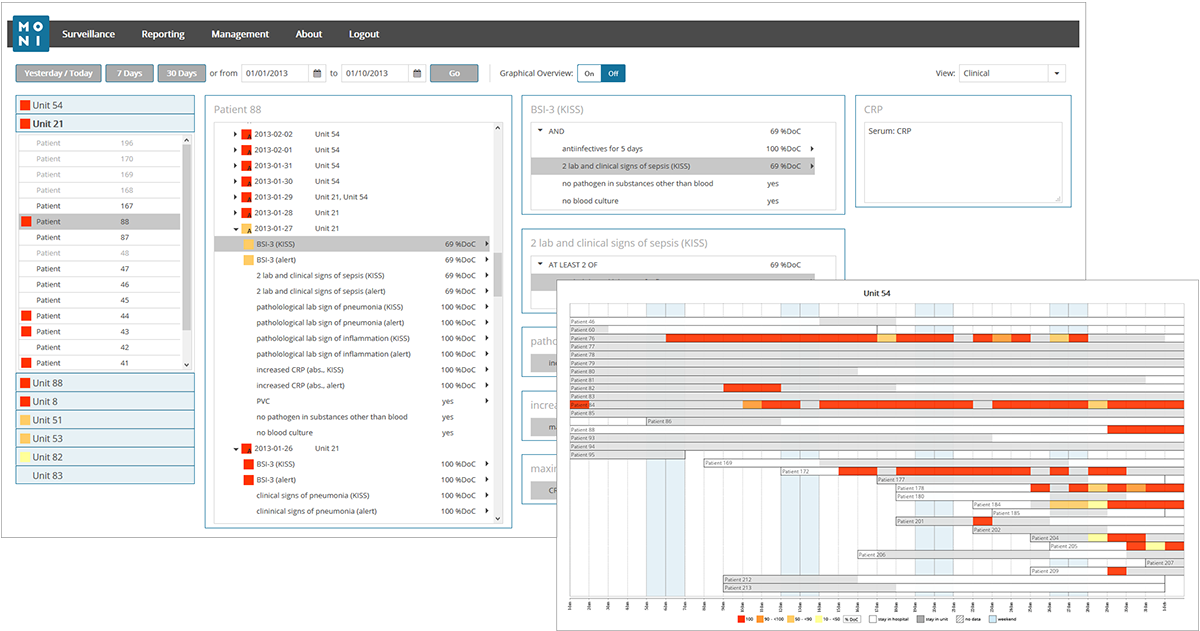The height and width of the screenshot is (631, 1200).
Task: Open the calendar picker for start date
Action: click(318, 74)
